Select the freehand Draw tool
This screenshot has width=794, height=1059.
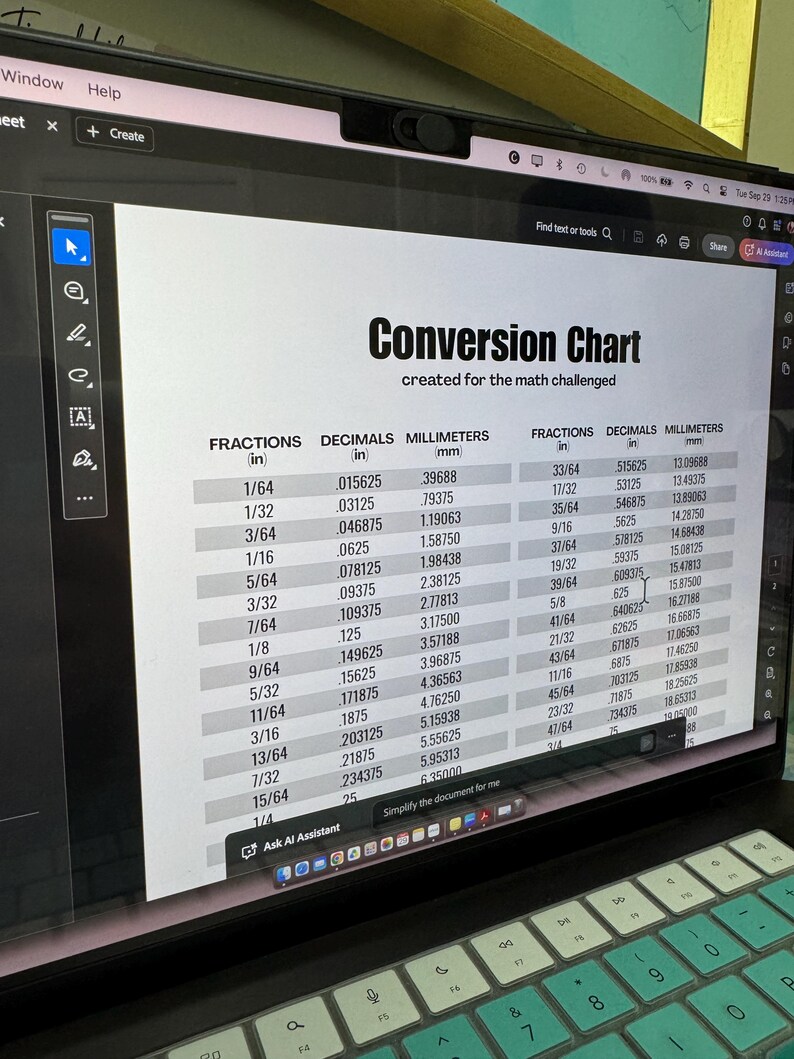point(78,375)
